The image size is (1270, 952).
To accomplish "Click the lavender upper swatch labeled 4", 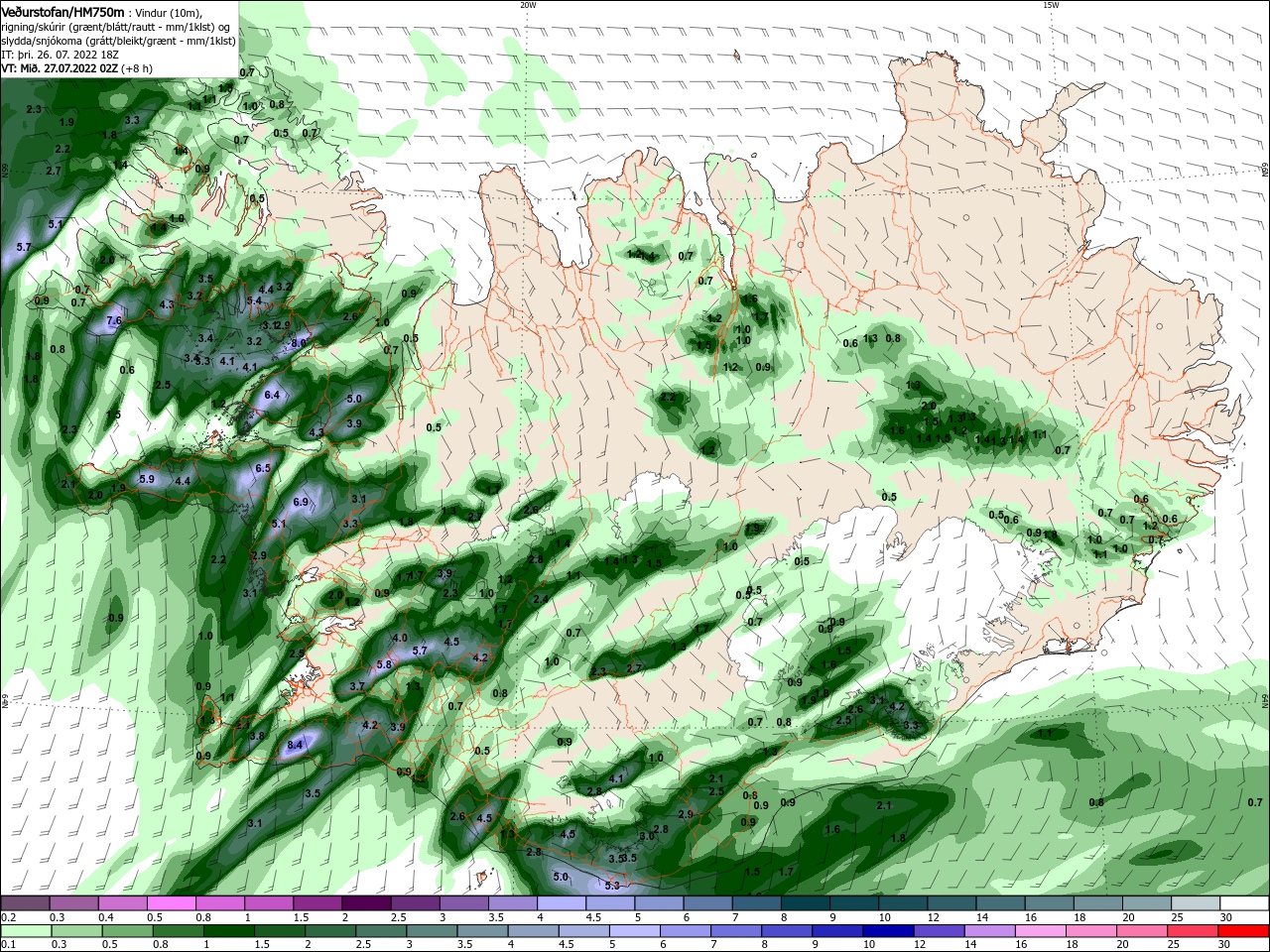I will (x=560, y=903).
